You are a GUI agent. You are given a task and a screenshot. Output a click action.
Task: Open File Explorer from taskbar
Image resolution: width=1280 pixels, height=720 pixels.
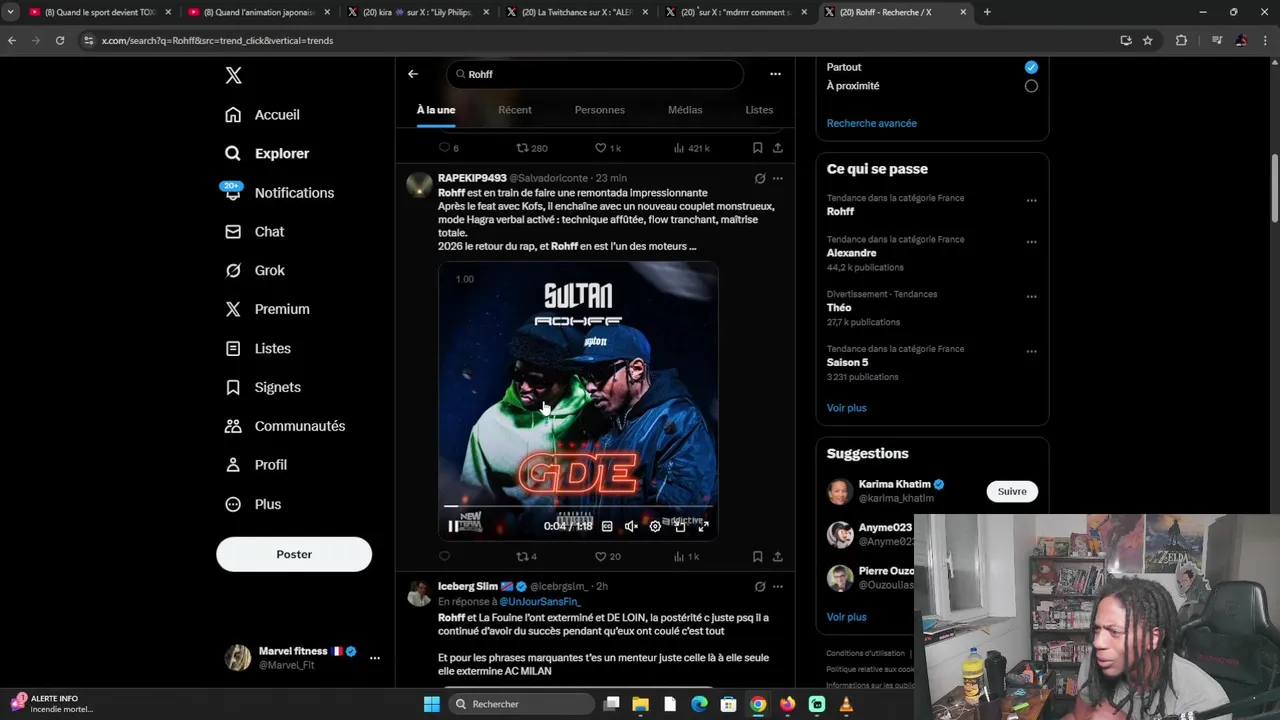click(x=641, y=704)
